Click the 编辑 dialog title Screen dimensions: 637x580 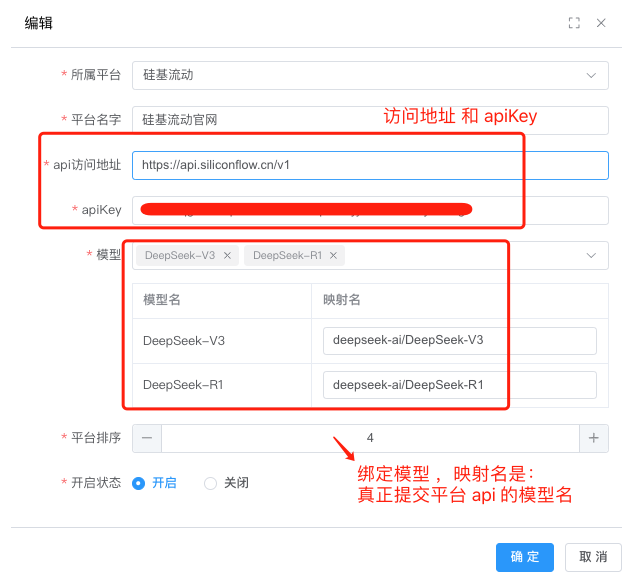click(39, 23)
